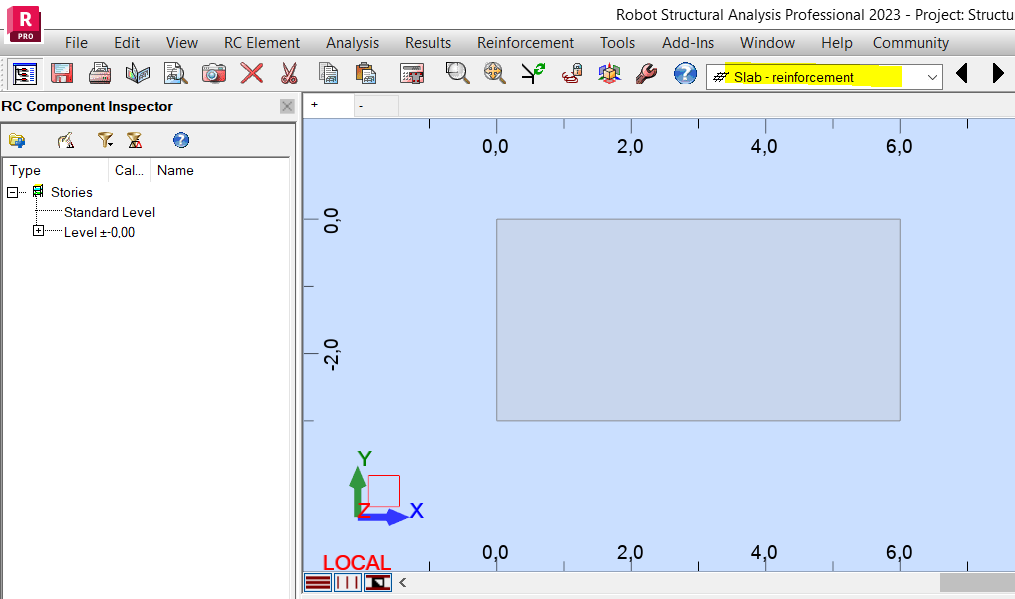Open the RC Element menu
The width and height of the screenshot is (1015, 599).
[261, 43]
